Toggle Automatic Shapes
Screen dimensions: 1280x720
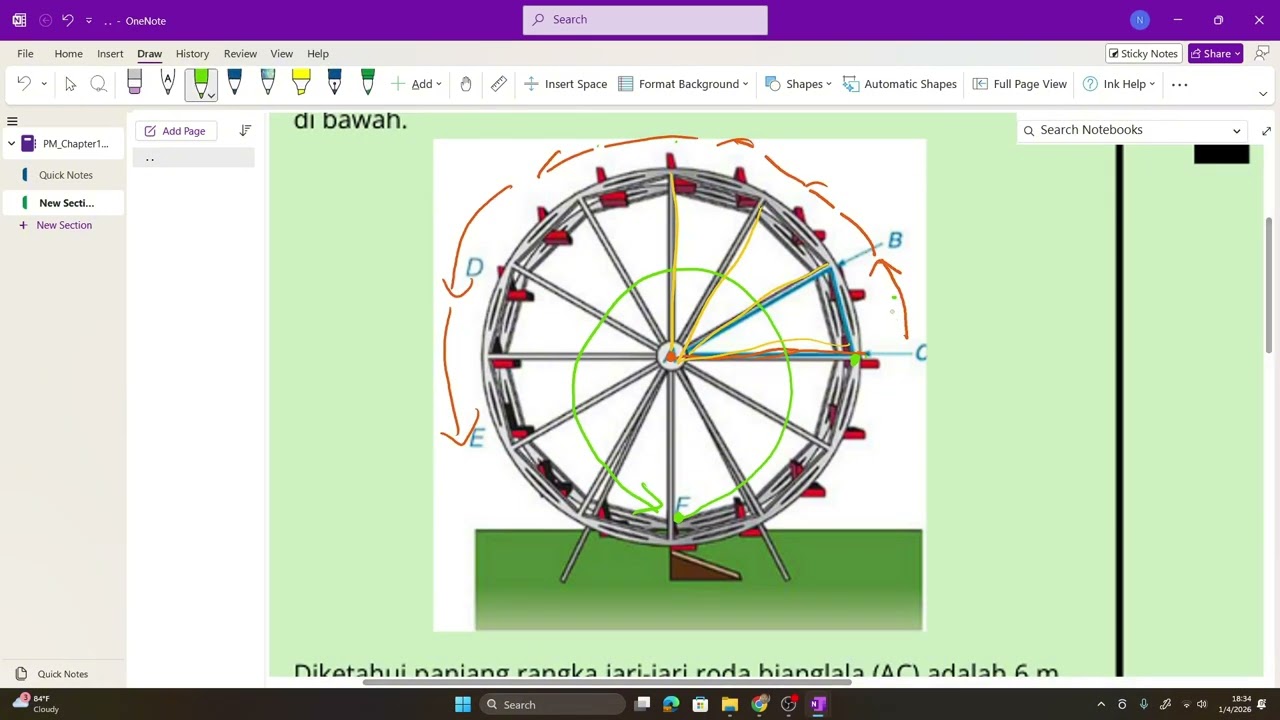pyautogui.click(x=900, y=84)
